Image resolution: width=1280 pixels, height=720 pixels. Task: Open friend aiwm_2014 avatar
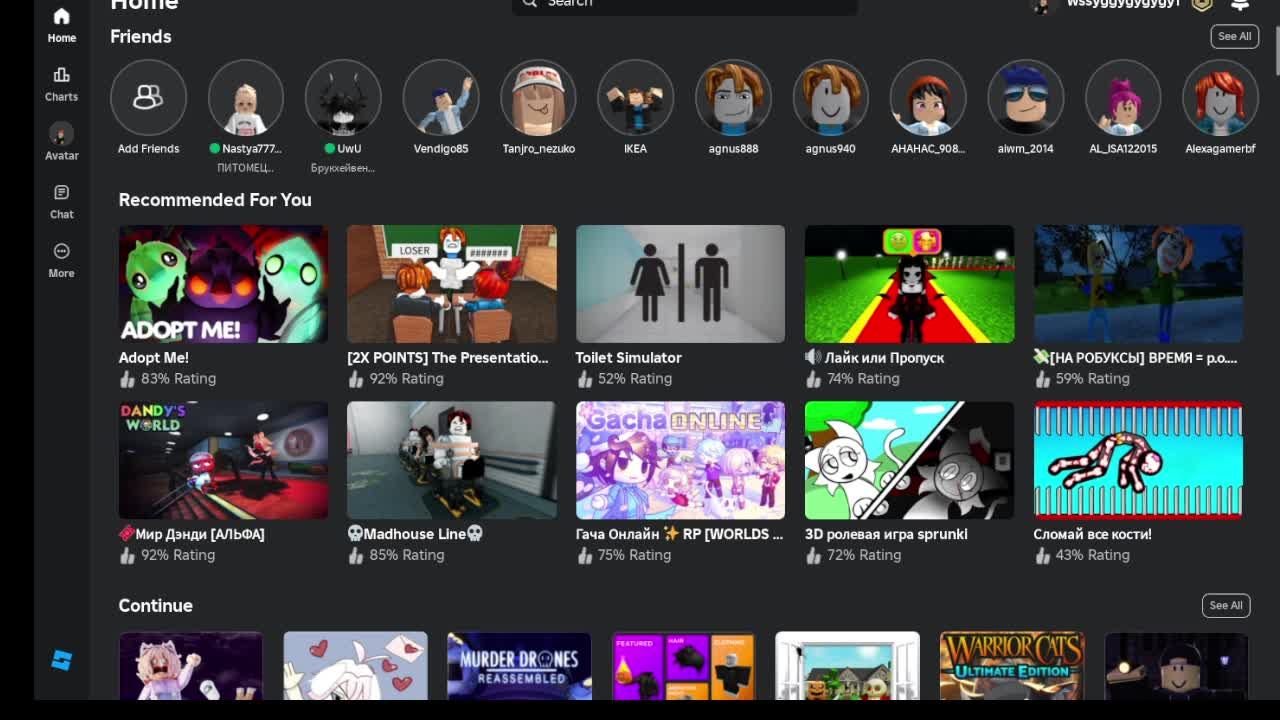click(x=1025, y=97)
